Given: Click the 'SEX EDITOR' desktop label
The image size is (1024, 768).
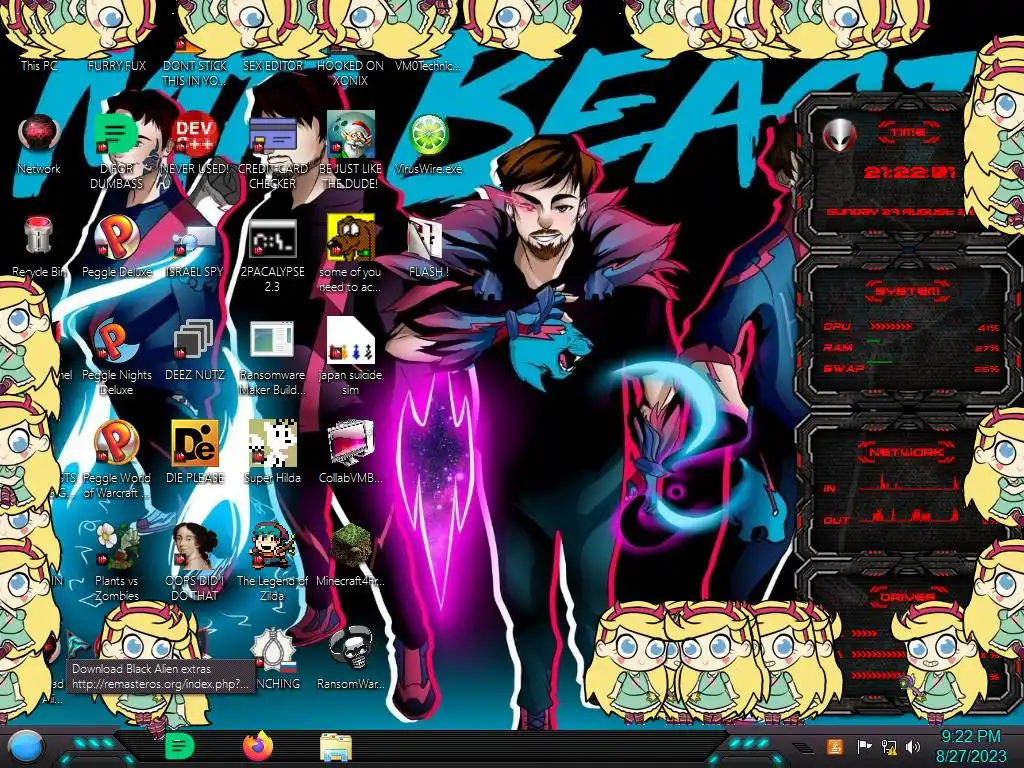Looking at the screenshot, I should [272, 65].
